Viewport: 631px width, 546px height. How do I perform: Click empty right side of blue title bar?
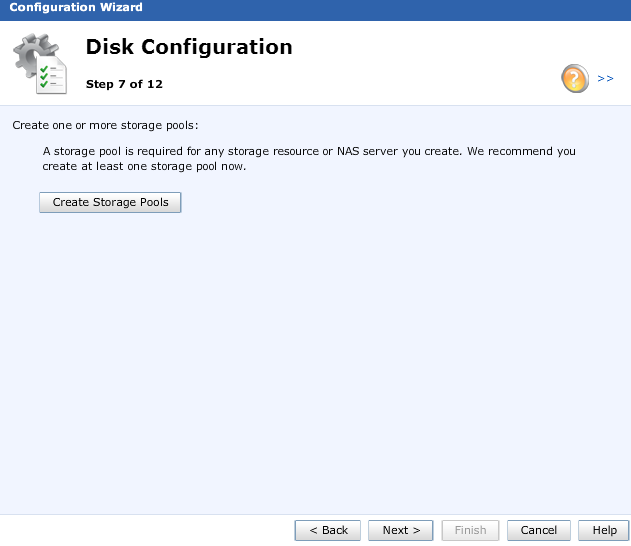(400, 8)
